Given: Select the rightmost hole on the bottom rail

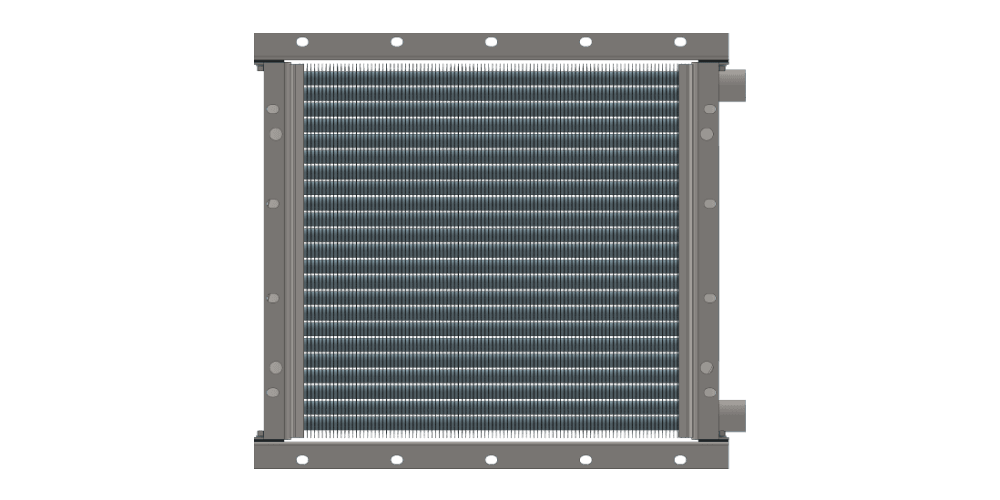Looking at the screenshot, I should (x=680, y=459).
